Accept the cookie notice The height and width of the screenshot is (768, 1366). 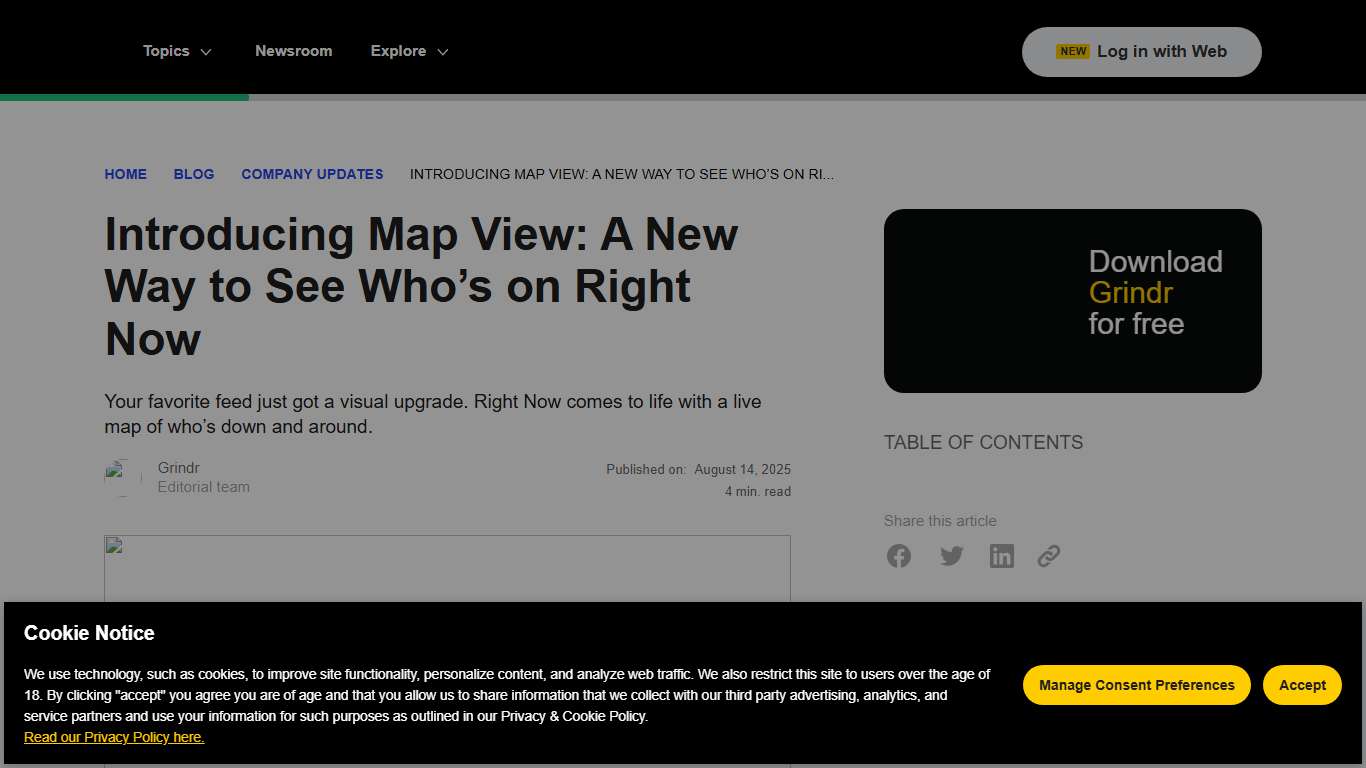click(x=1301, y=685)
